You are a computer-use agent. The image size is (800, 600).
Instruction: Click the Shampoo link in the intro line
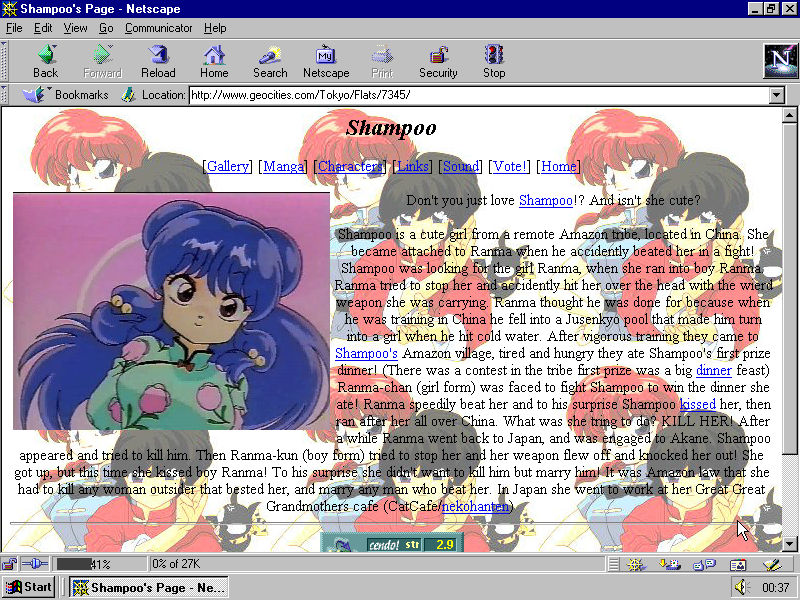tap(546, 201)
